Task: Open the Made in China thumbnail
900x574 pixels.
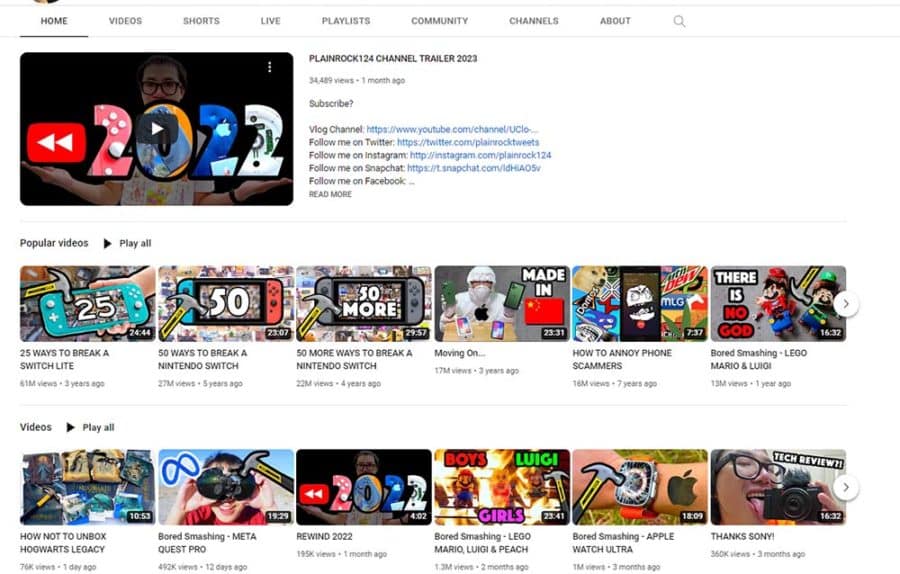Action: point(502,304)
